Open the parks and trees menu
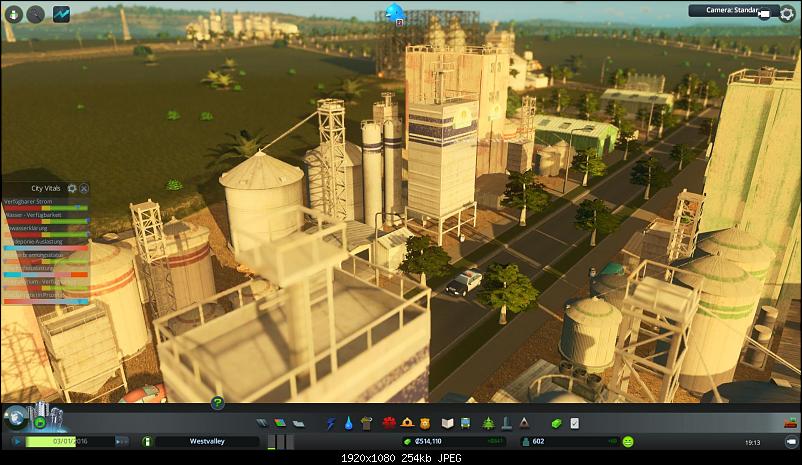Image resolution: width=802 pixels, height=465 pixels. click(488, 423)
